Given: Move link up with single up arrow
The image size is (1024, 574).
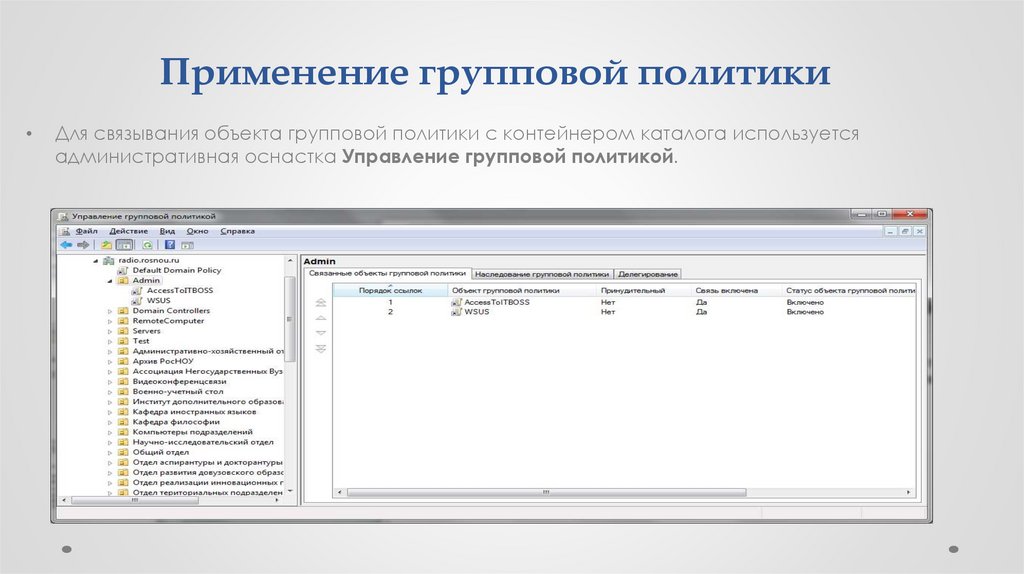Looking at the screenshot, I should [x=321, y=318].
